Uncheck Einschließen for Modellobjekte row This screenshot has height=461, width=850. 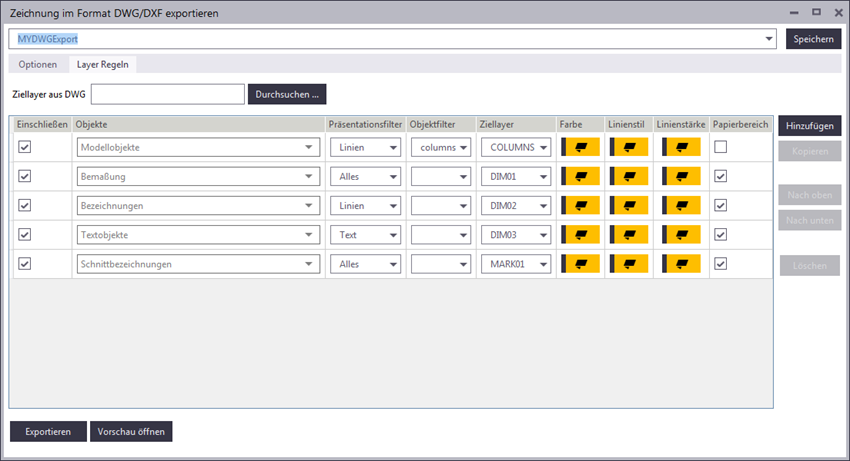pos(25,147)
